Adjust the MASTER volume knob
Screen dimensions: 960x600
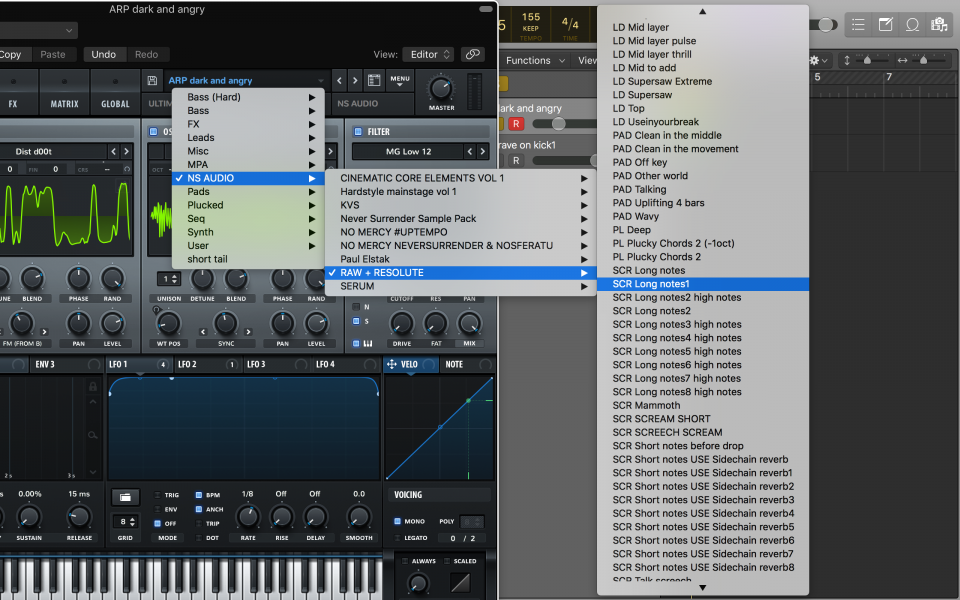point(441,89)
